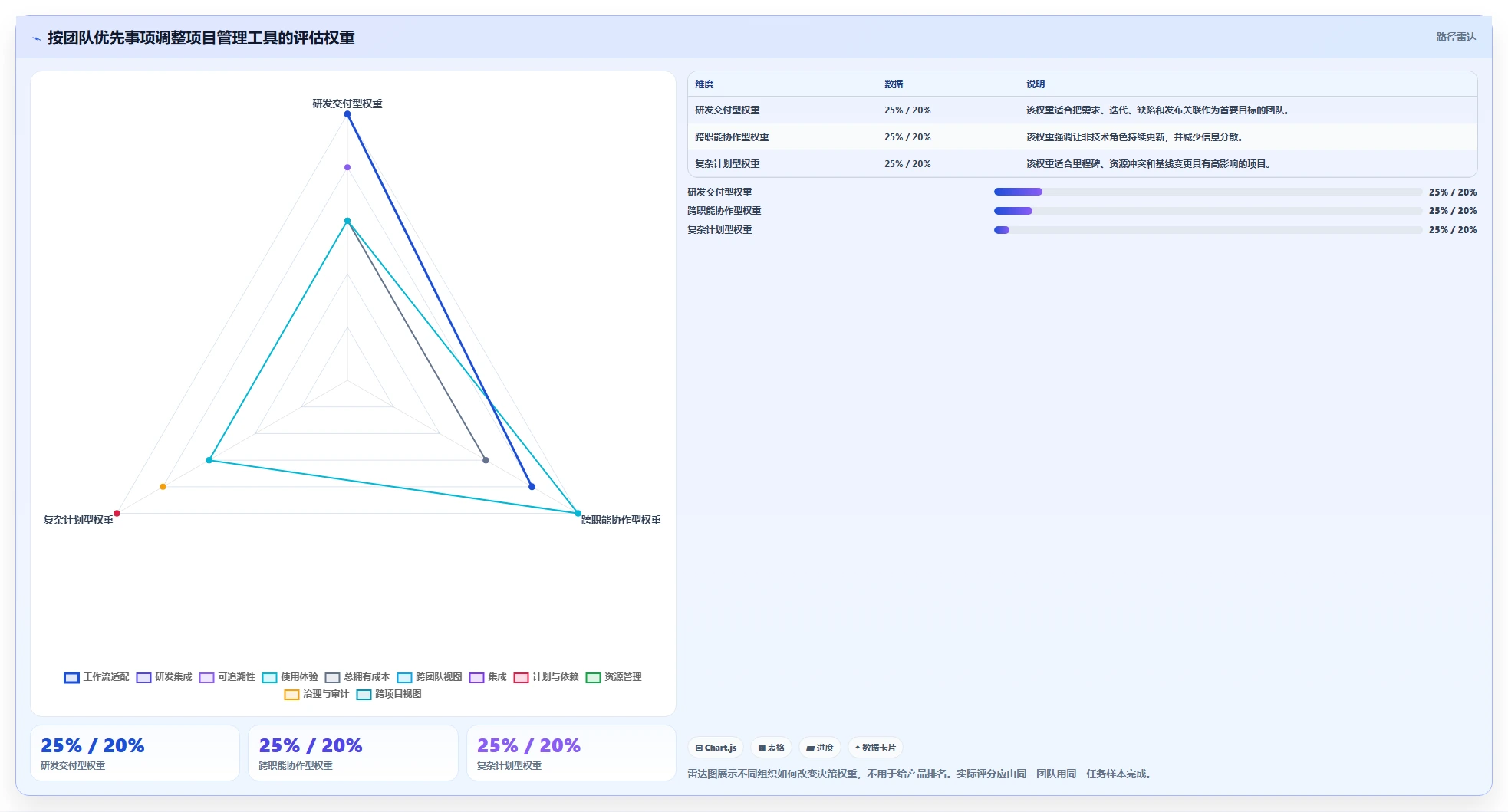Toggle the 工作流适配 legend series

coord(97,677)
